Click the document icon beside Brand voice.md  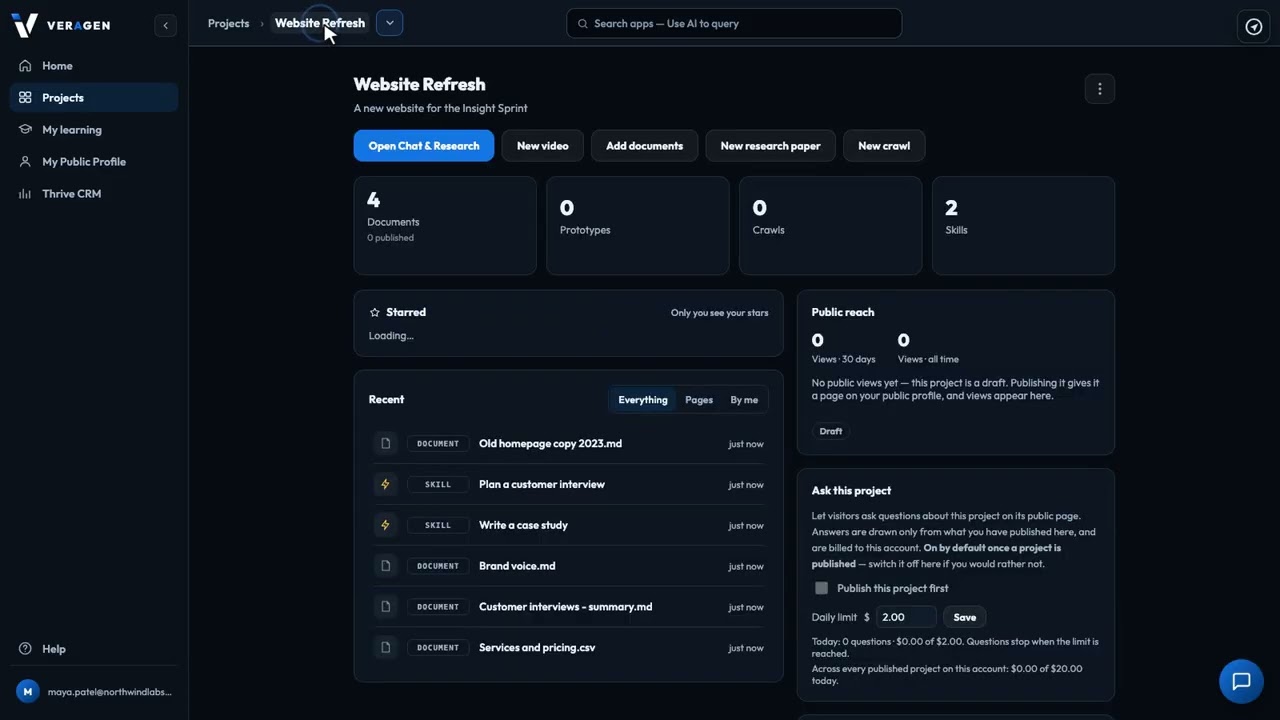point(385,566)
